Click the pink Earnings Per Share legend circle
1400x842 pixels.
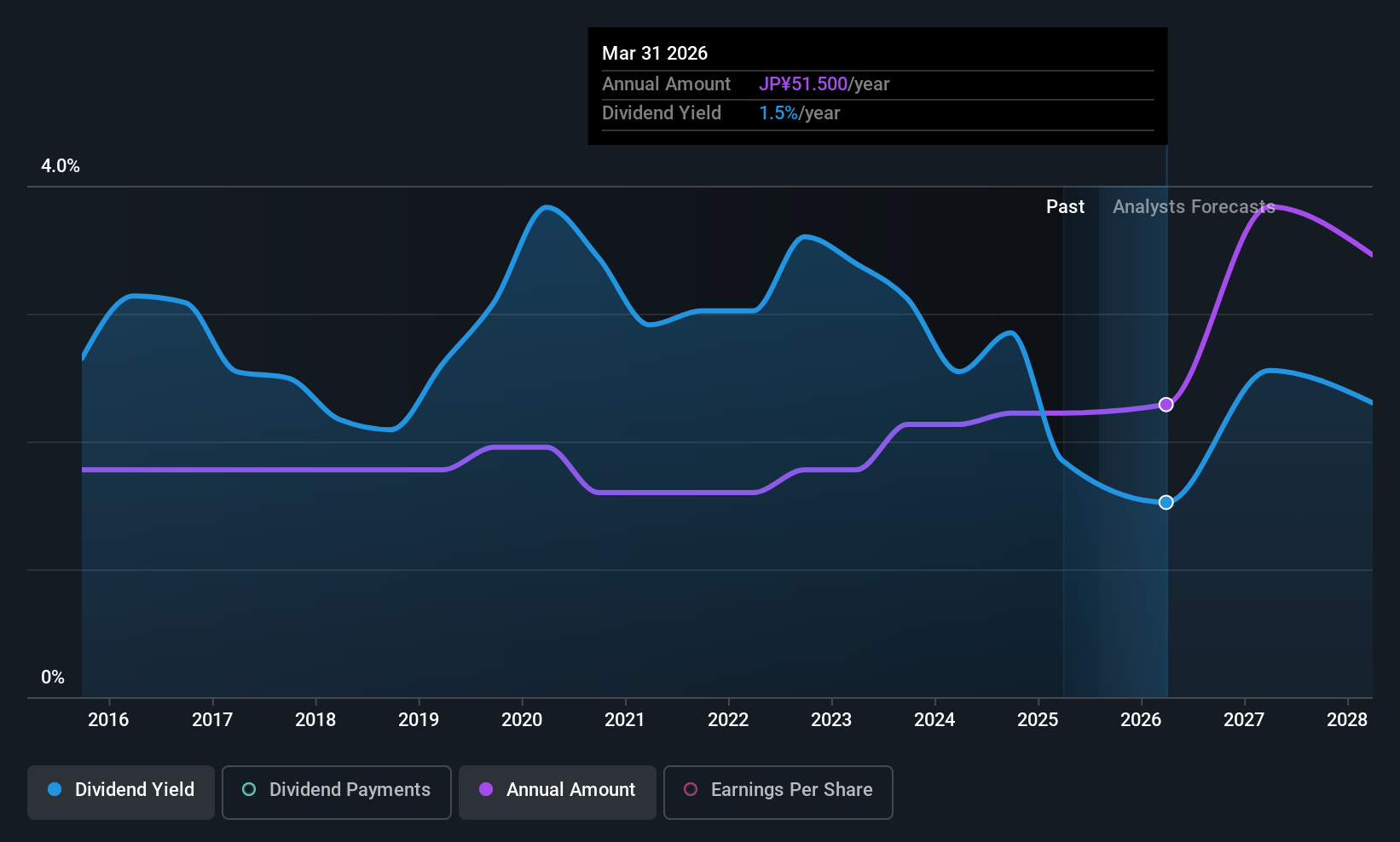pos(691,789)
